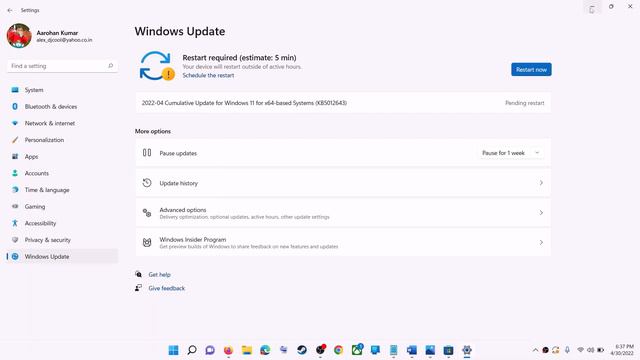The width and height of the screenshot is (640, 360).
Task: Expand the Windows Insider Program chevron
Action: [541, 242]
